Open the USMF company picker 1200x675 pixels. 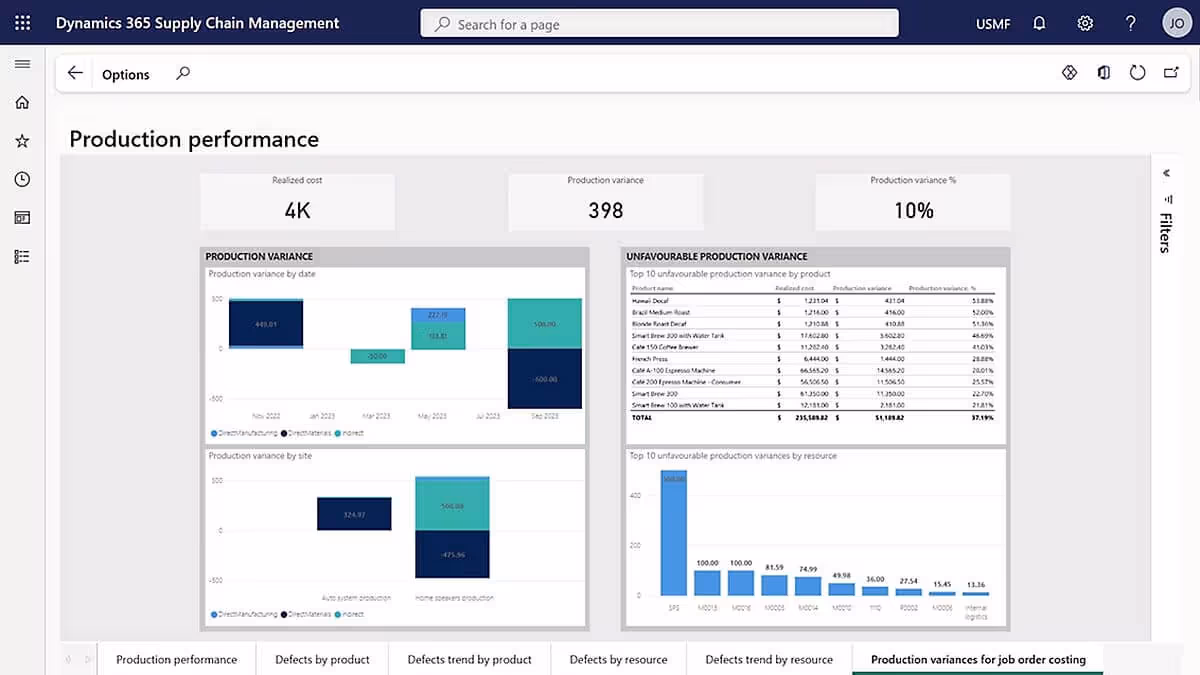click(992, 22)
